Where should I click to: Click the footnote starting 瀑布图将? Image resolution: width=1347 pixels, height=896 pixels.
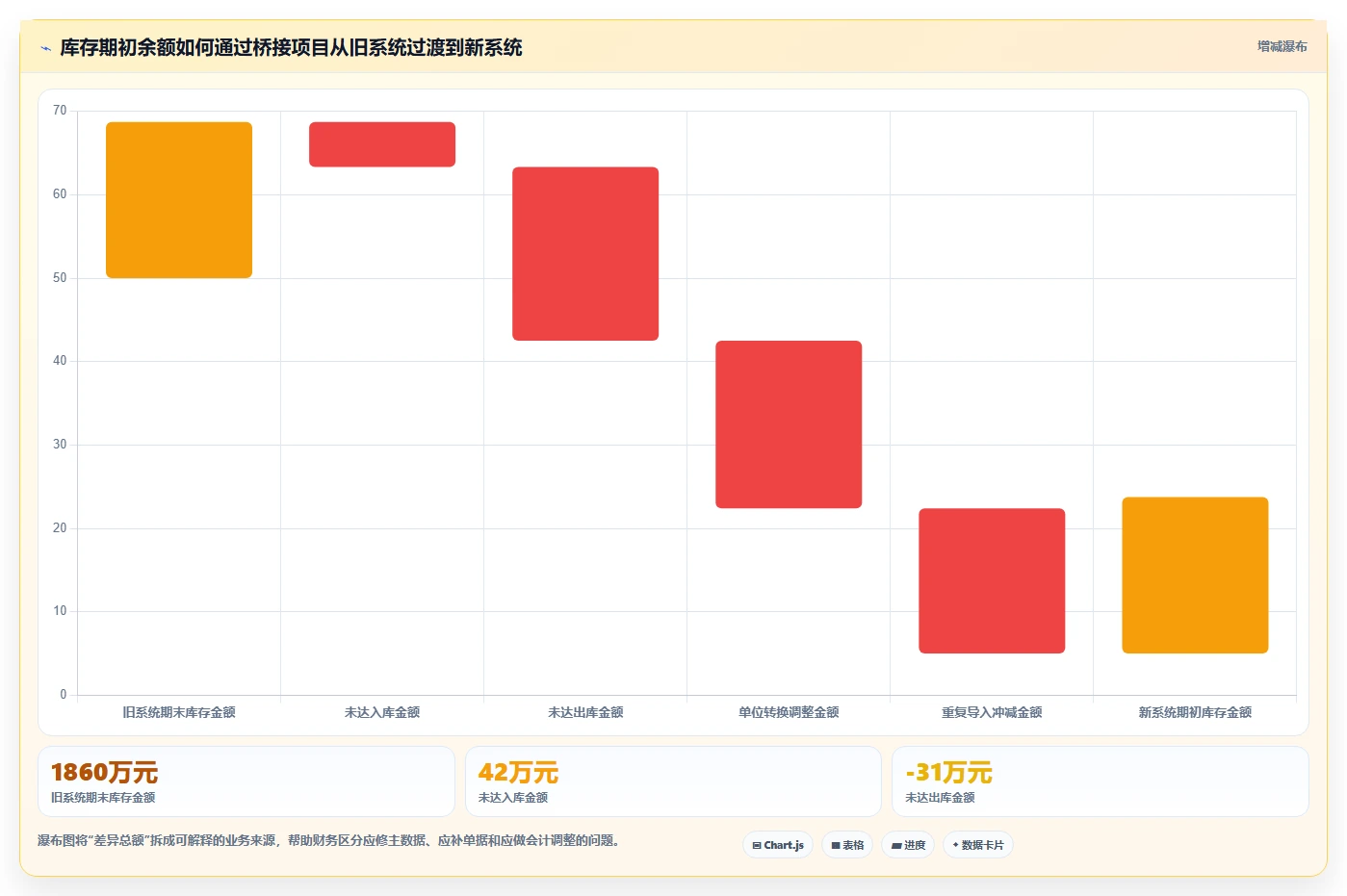[x=329, y=840]
